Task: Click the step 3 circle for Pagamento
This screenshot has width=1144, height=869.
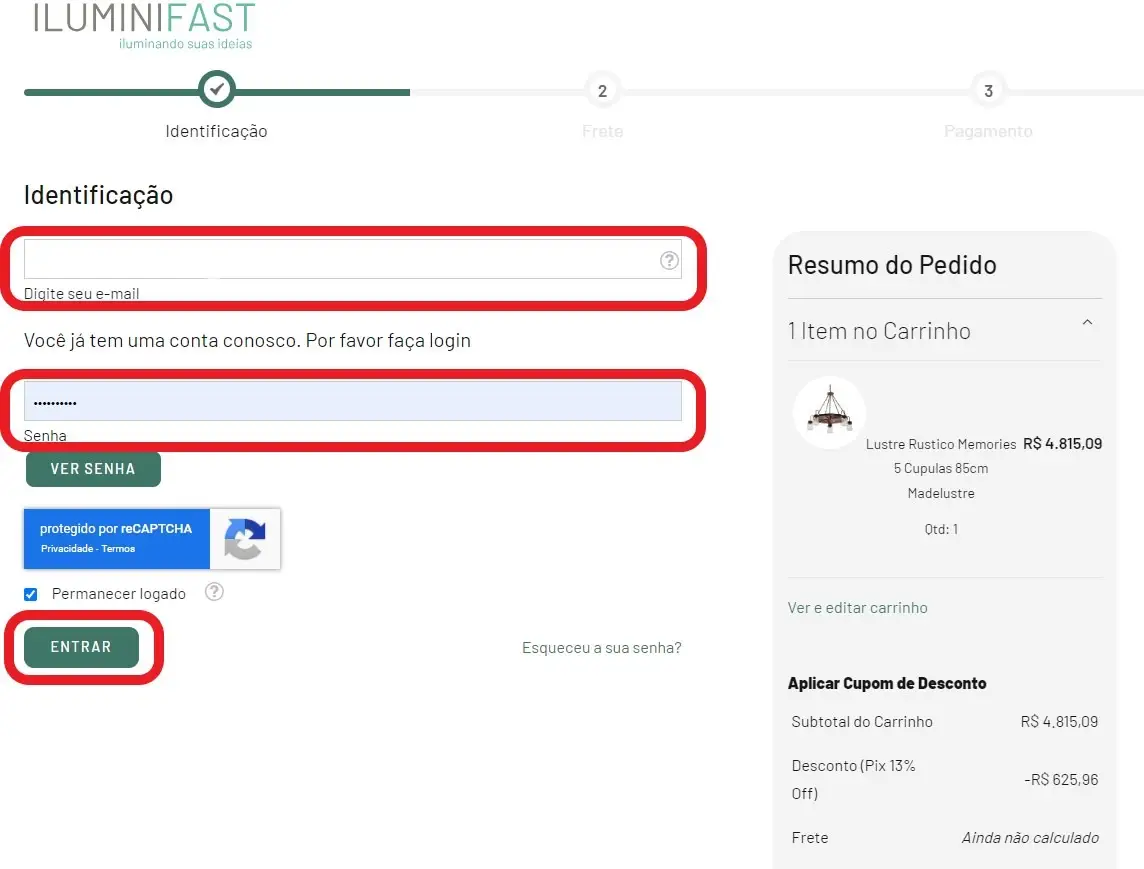Action: pyautogui.click(x=988, y=90)
